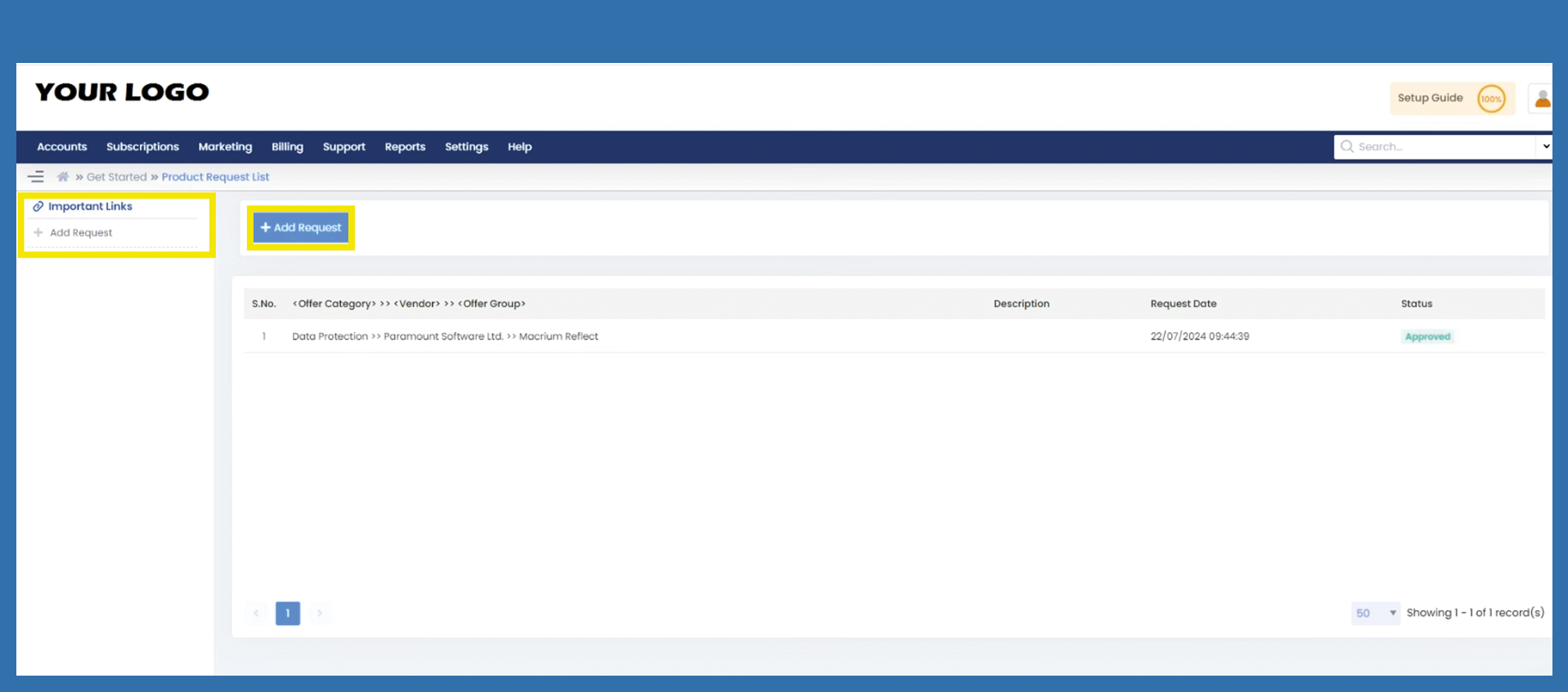Viewport: 1568px width, 692px height.
Task: Open the Billing menu
Action: (x=287, y=147)
